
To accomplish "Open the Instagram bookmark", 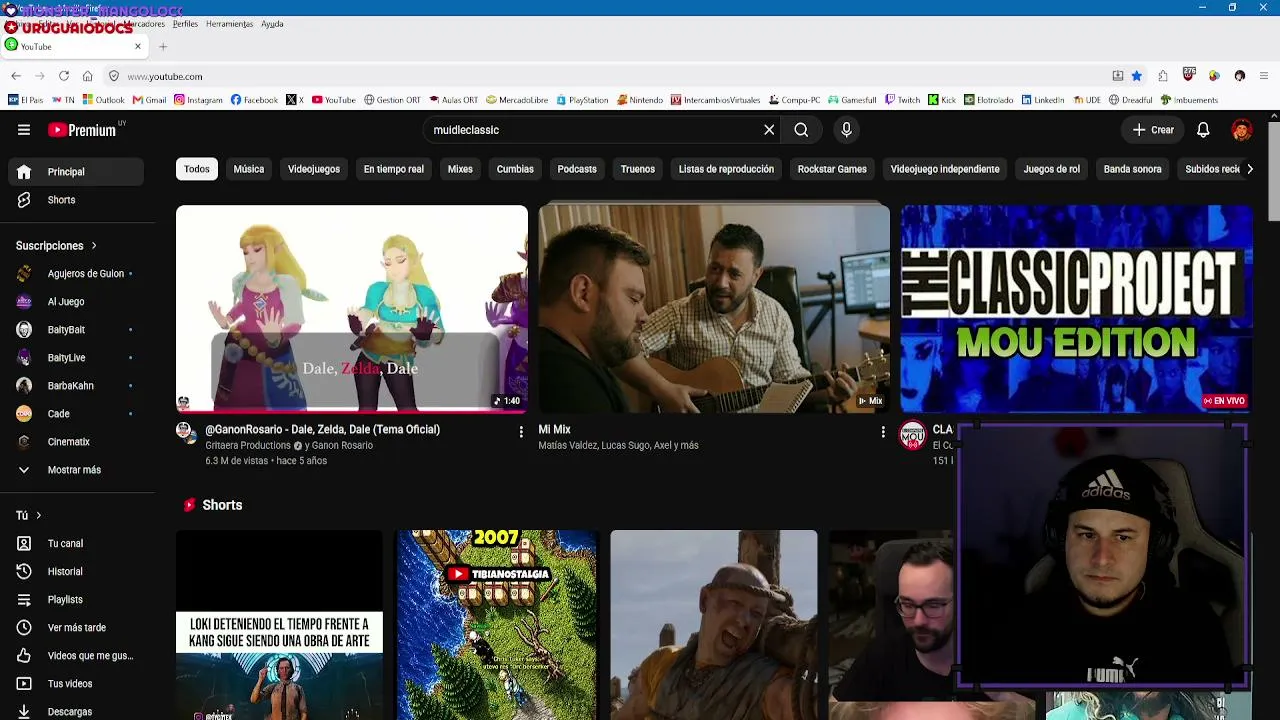I will click(x=198, y=100).
